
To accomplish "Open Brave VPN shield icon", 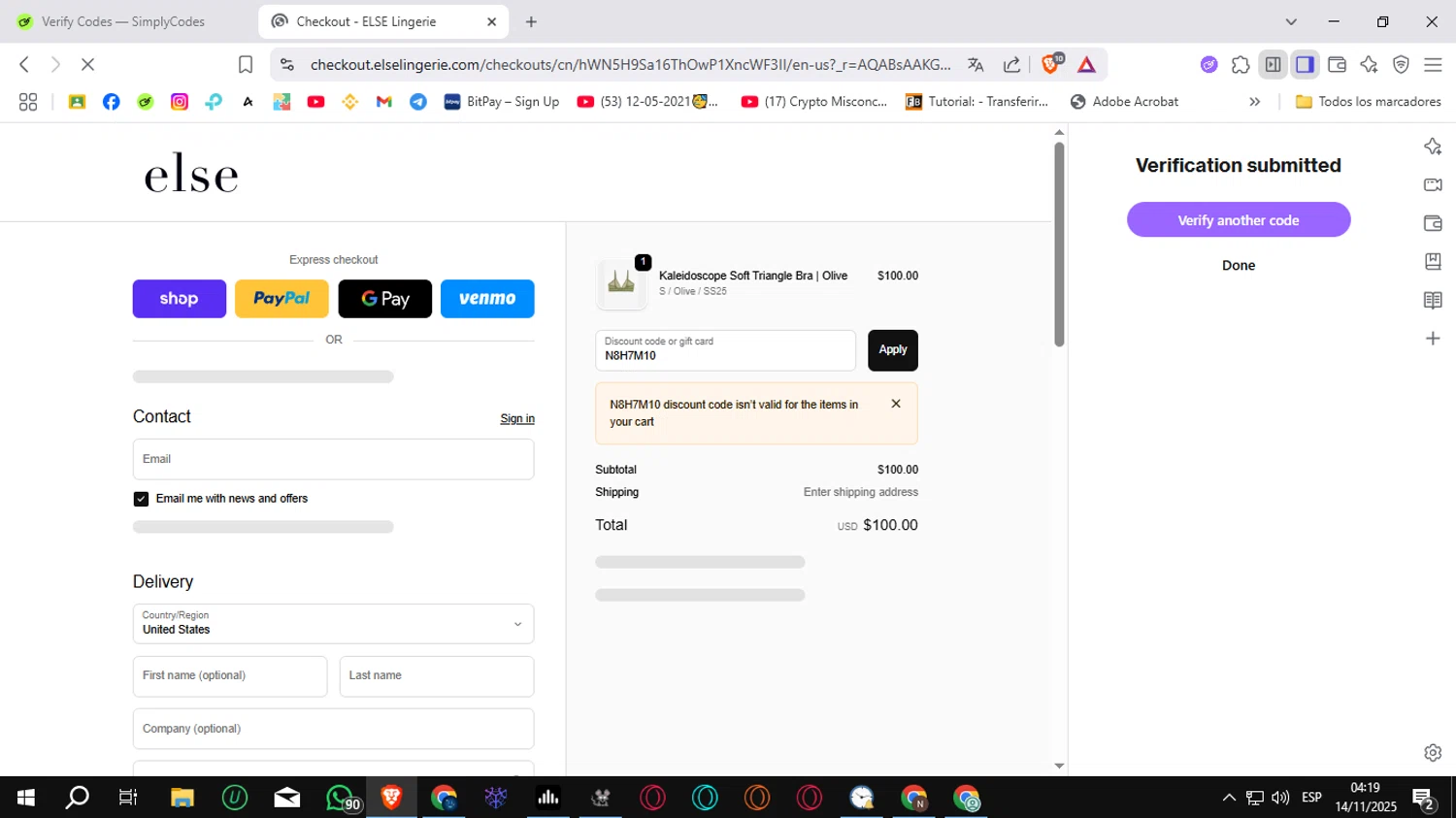I will click(1401, 65).
